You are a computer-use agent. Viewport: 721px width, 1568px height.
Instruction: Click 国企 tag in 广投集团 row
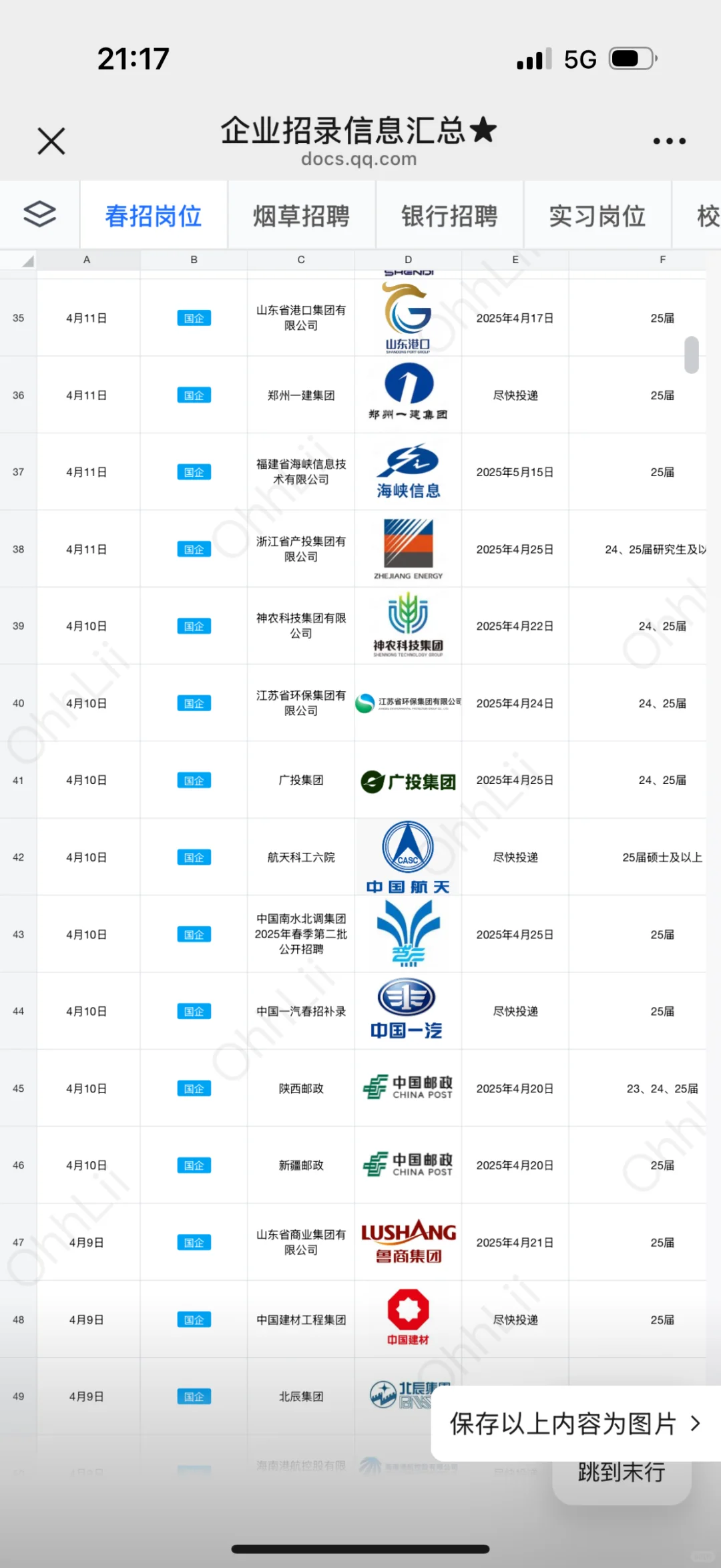click(x=194, y=781)
